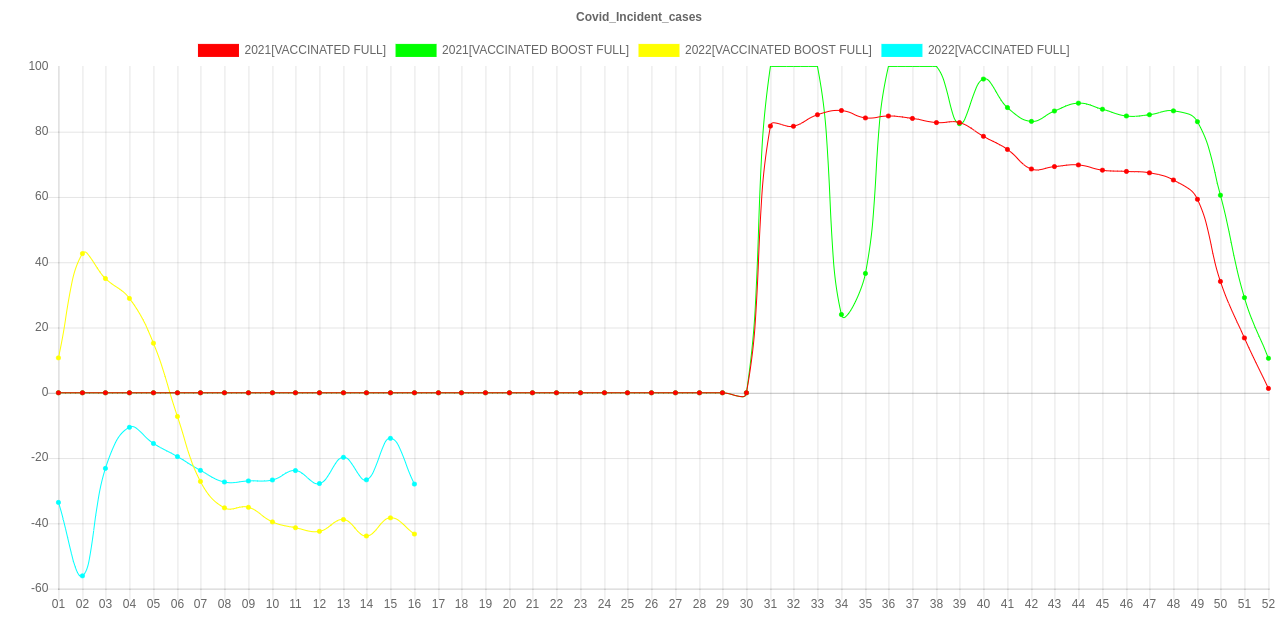Click the green line's last point at week 52
The image size is (1278, 639).
tap(1268, 358)
